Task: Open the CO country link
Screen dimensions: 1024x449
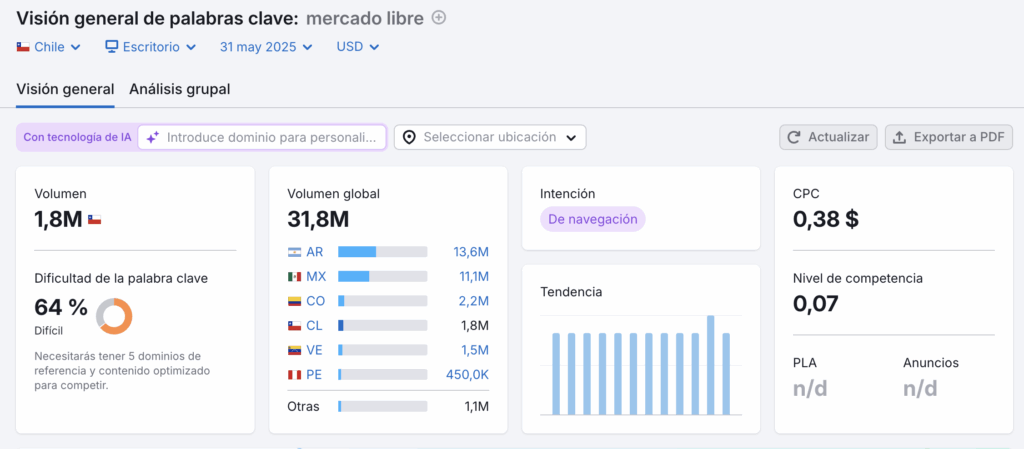Action: [x=315, y=301]
